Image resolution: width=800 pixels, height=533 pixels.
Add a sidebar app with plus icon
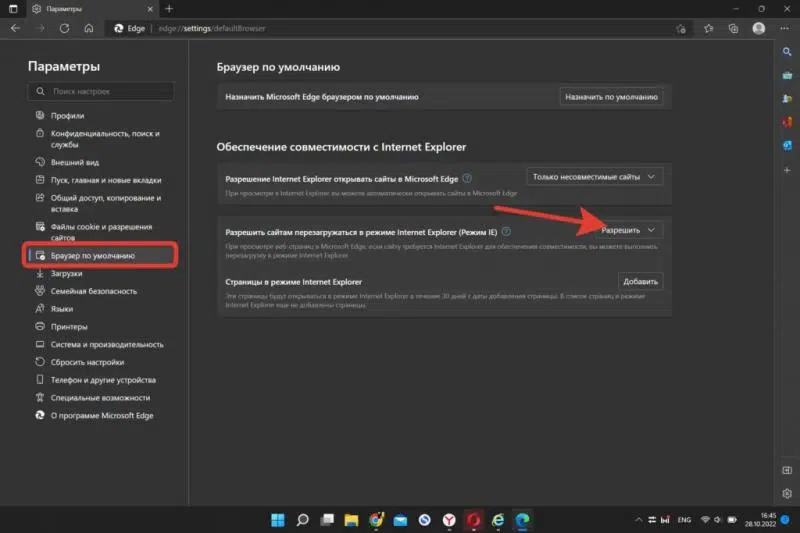787,170
